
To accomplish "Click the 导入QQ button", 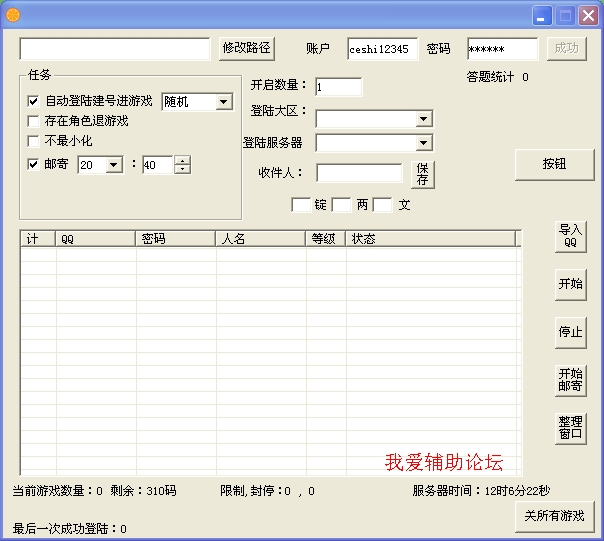I will 570,237.
